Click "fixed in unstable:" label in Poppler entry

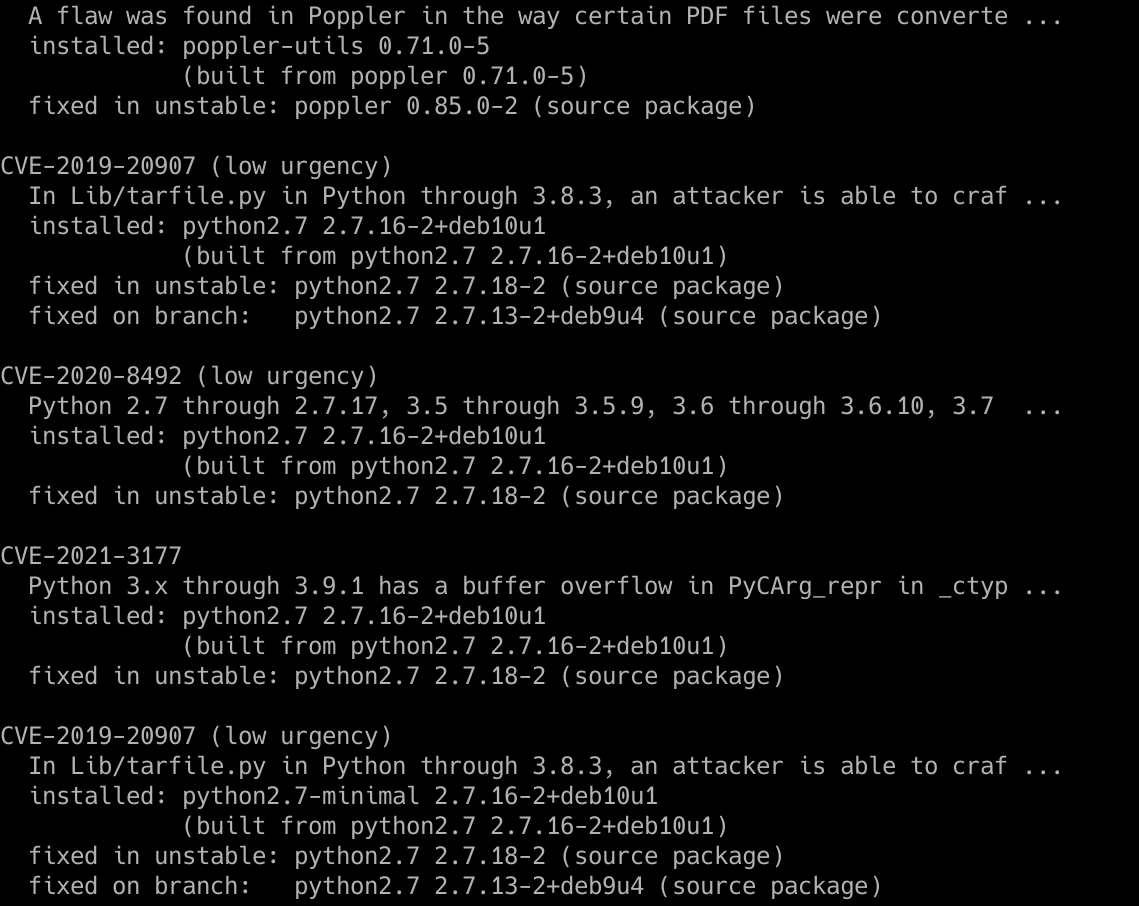154,106
